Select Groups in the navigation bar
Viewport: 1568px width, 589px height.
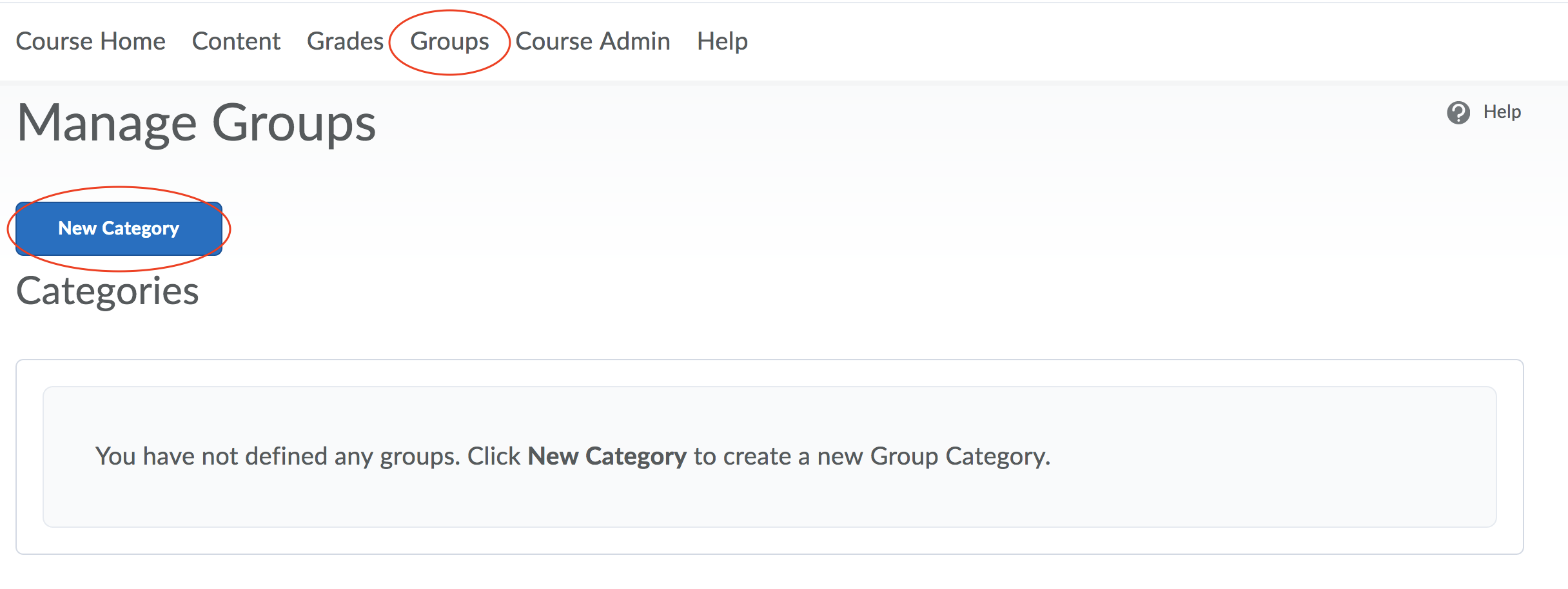449,41
